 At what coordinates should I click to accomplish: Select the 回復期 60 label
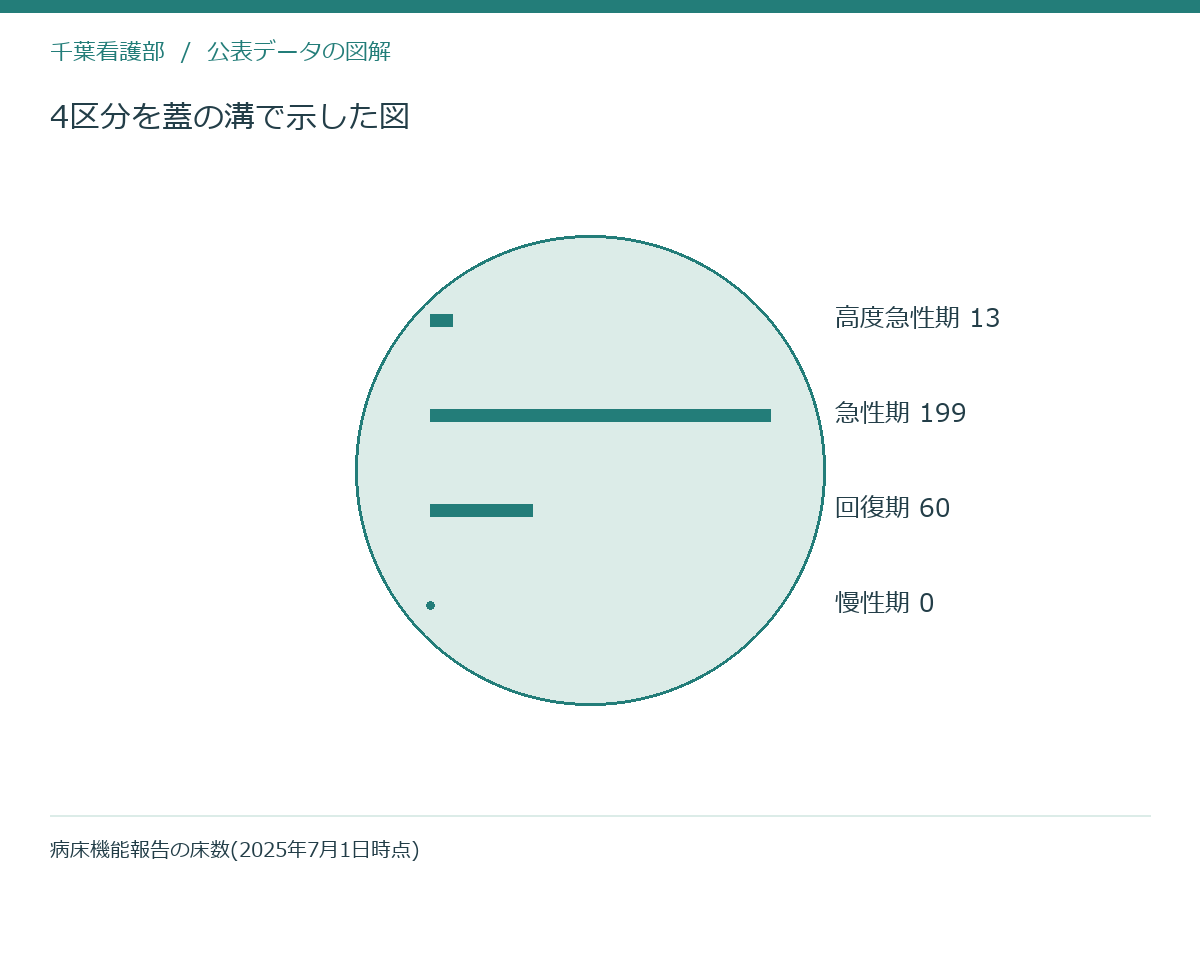892,508
